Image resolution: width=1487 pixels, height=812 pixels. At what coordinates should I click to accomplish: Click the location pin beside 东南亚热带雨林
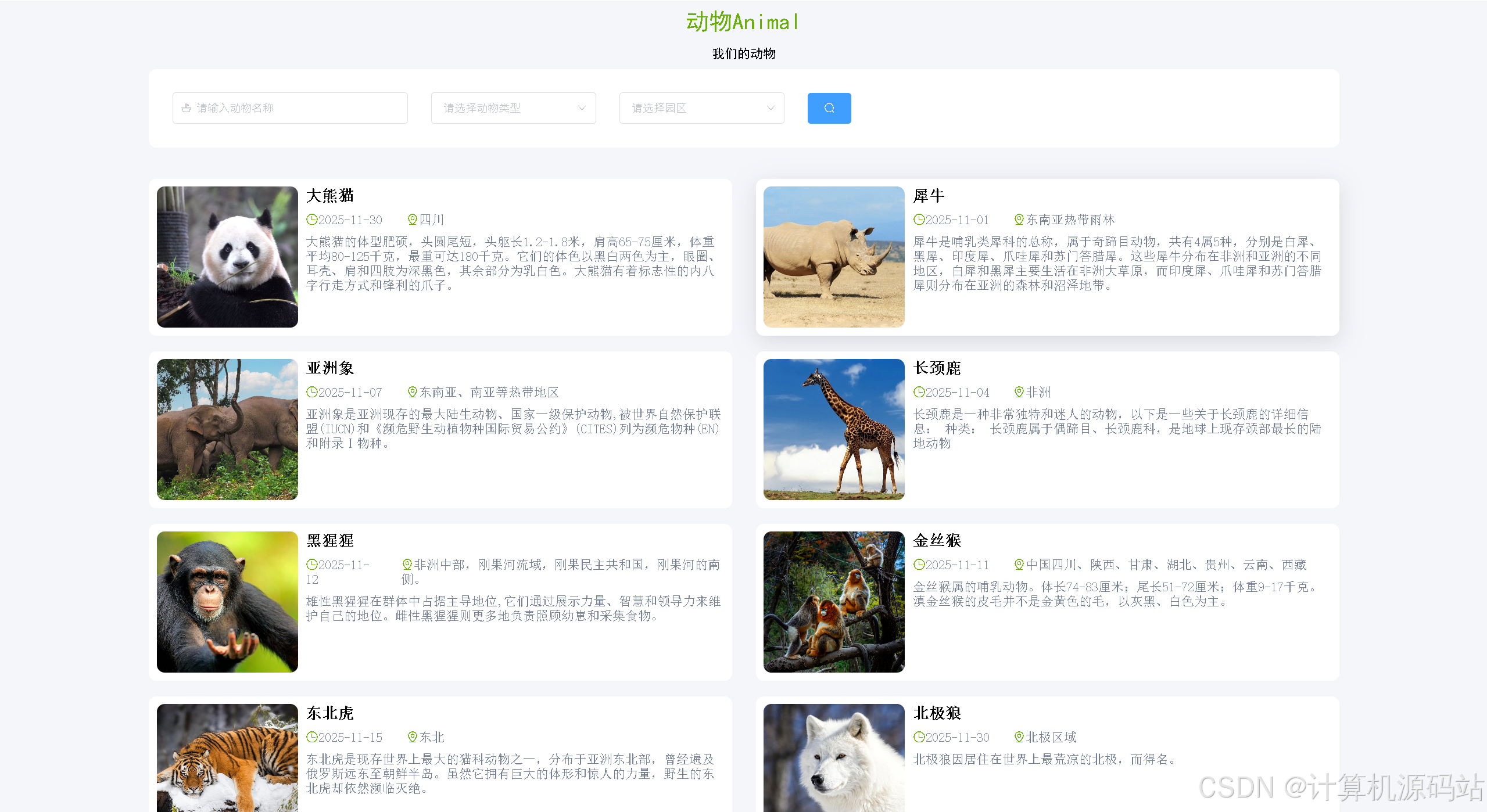point(1019,220)
